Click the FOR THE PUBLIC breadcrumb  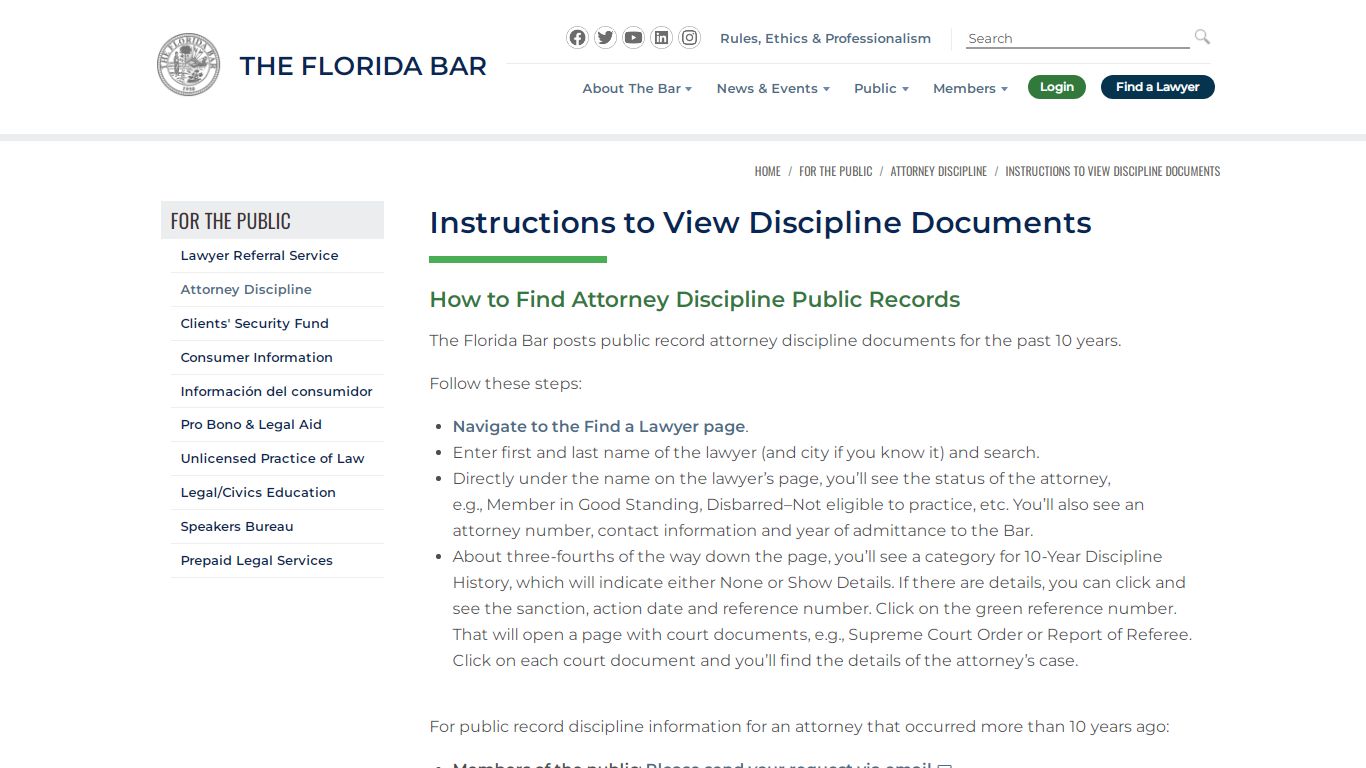(x=835, y=171)
